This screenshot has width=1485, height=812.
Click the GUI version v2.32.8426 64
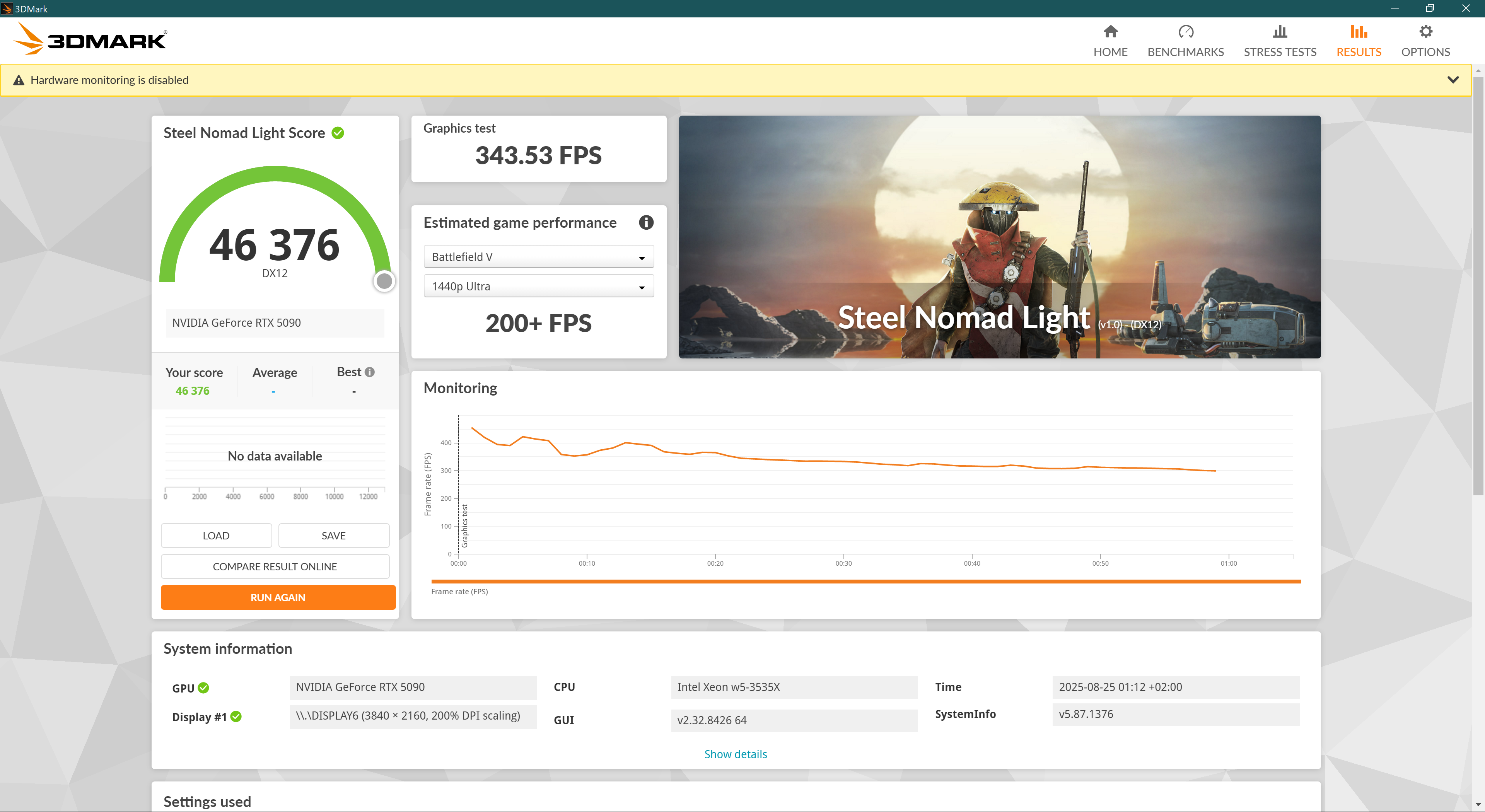[x=794, y=720]
